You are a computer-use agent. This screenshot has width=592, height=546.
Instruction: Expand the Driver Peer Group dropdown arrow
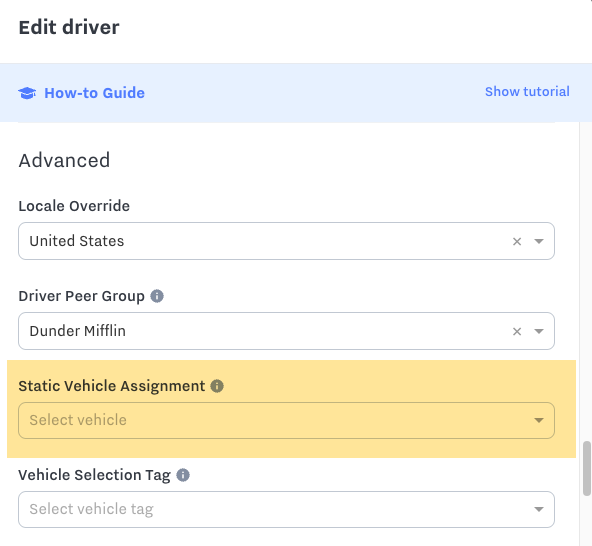pos(539,331)
